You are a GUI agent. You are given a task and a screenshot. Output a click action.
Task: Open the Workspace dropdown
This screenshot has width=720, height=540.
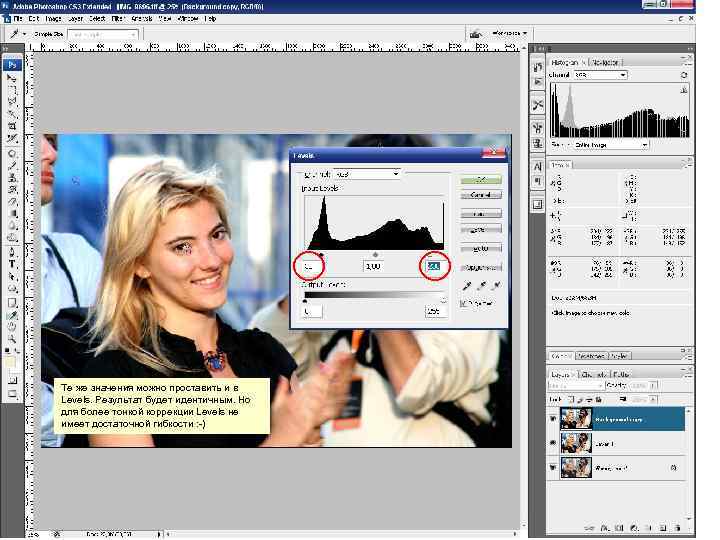coord(509,33)
